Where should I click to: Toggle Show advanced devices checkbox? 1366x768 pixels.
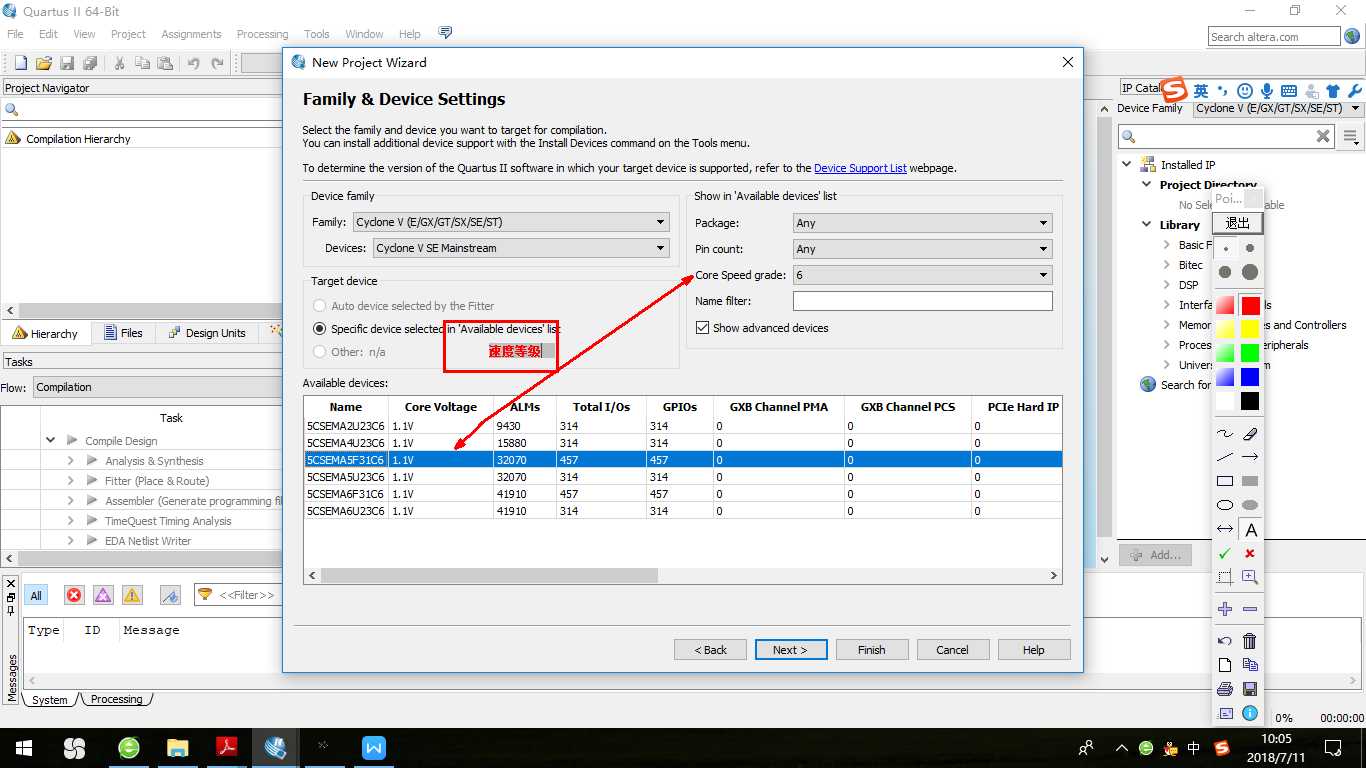(702, 328)
